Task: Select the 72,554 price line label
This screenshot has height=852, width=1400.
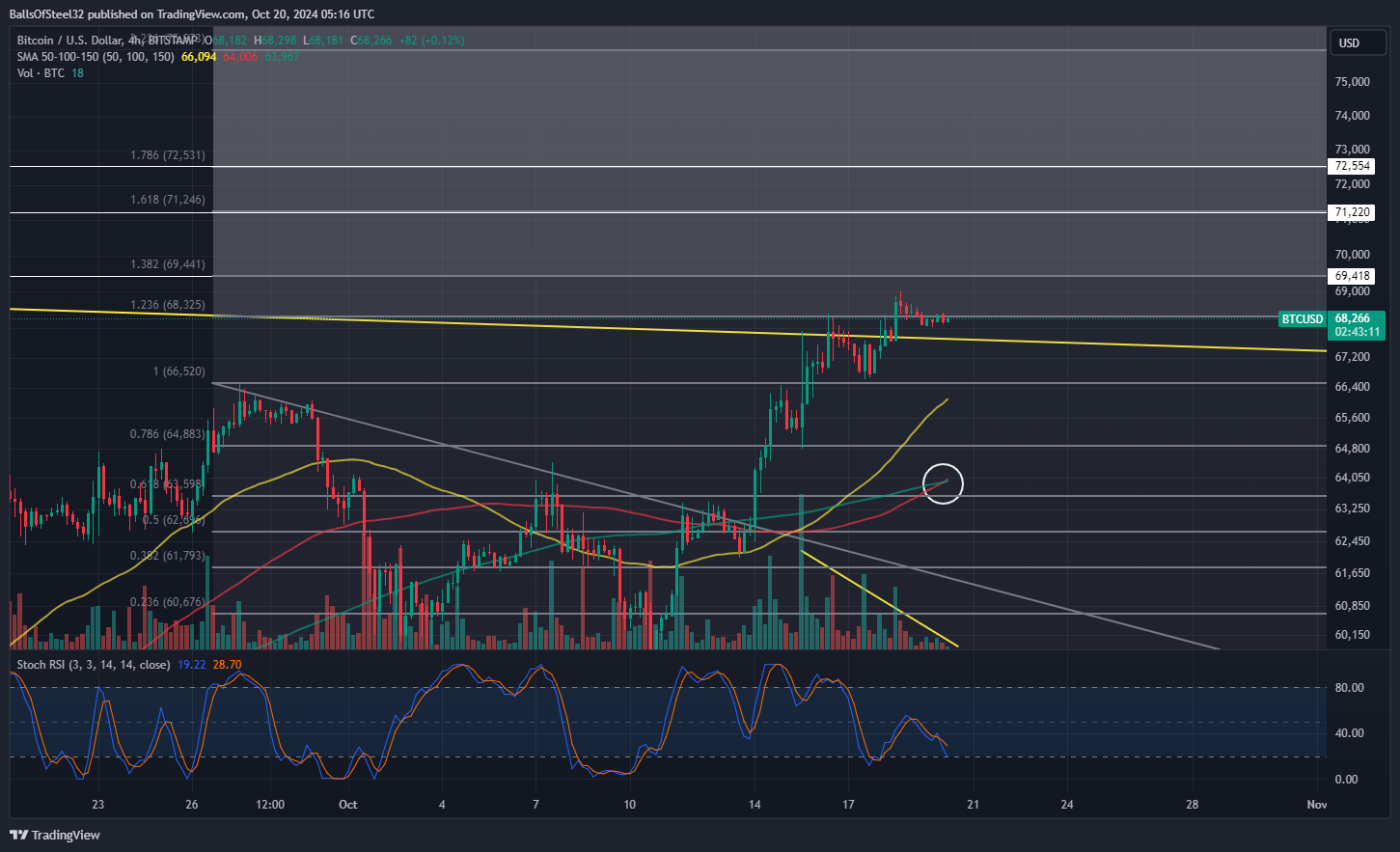Action: (1352, 166)
